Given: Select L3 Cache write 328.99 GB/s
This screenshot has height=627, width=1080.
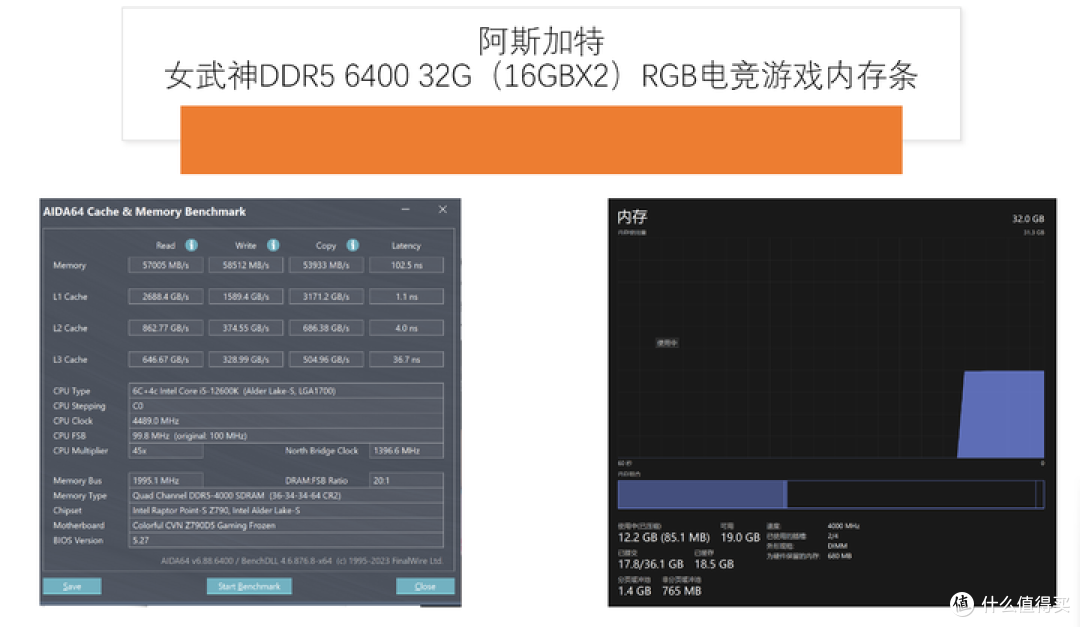Looking at the screenshot, I should coord(246,360).
